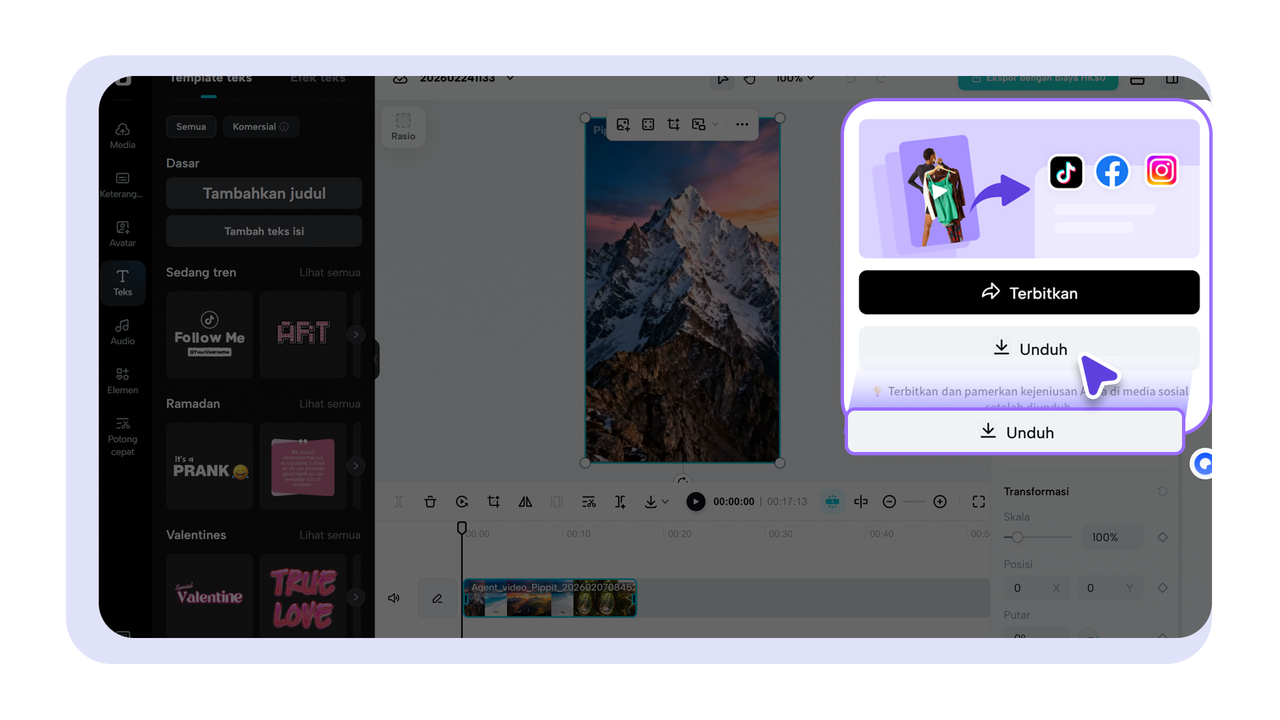Click the fit-frame icon in floating toolbar

pyautogui.click(x=648, y=125)
